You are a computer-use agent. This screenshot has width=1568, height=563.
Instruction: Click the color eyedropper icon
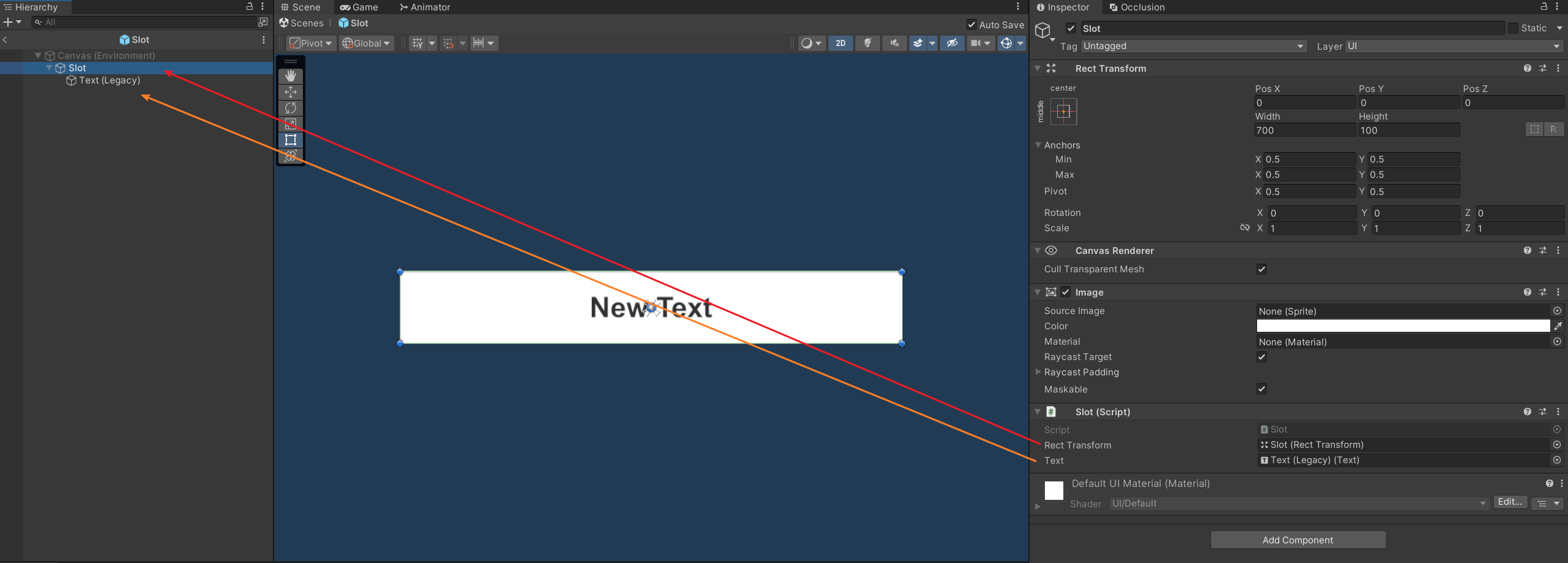click(1558, 326)
